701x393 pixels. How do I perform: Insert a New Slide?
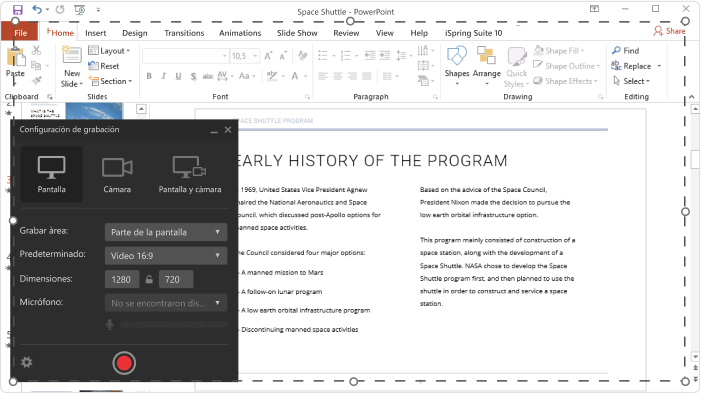[72, 66]
